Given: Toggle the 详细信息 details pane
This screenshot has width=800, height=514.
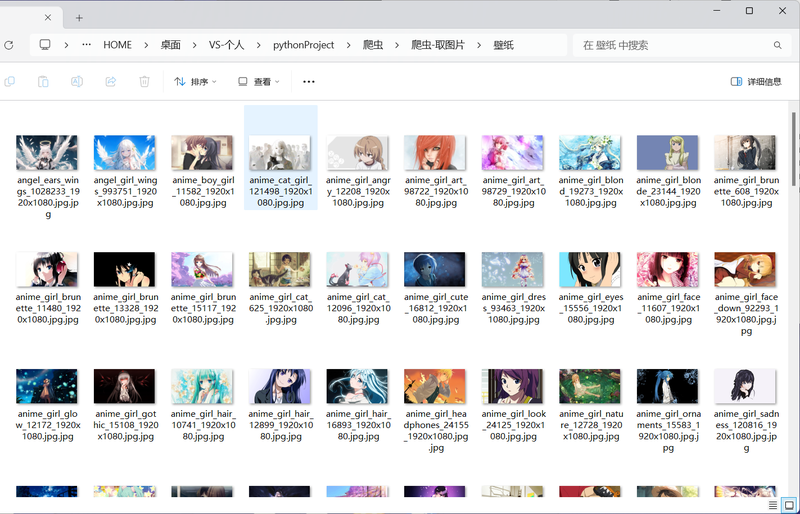Looking at the screenshot, I should (756, 82).
